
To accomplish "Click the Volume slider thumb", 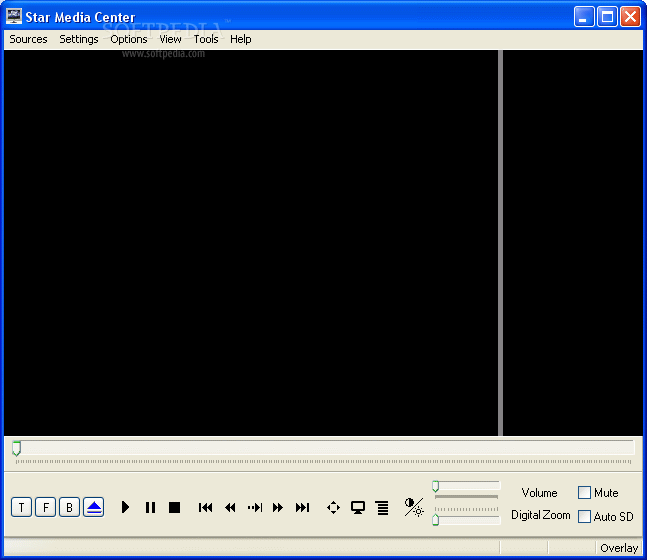I will tap(435, 486).
